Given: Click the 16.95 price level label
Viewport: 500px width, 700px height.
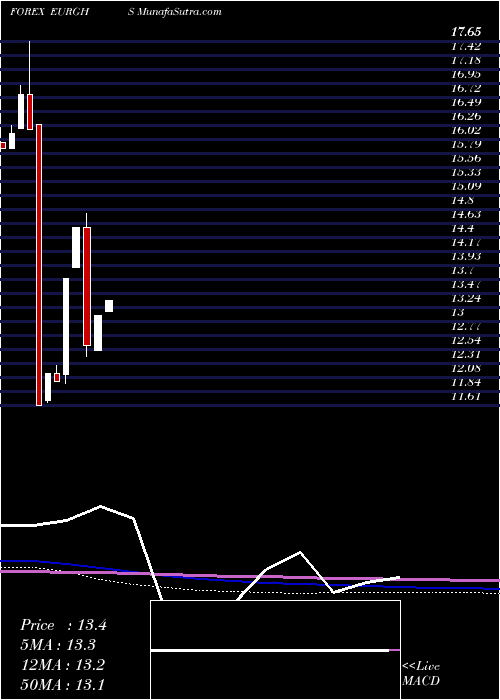Looking at the screenshot, I should click(466, 74).
